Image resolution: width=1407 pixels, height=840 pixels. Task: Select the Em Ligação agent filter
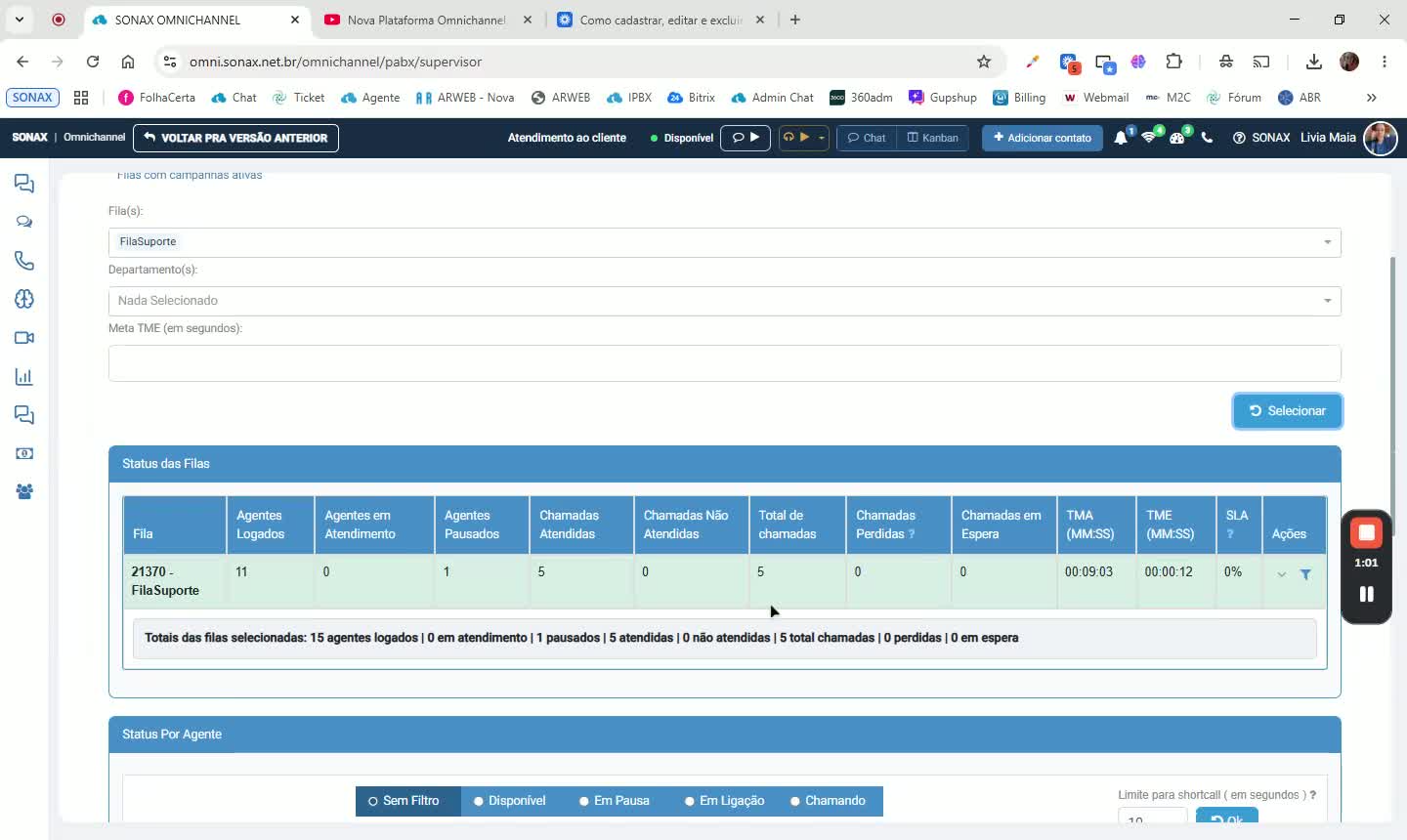pyautogui.click(x=725, y=801)
